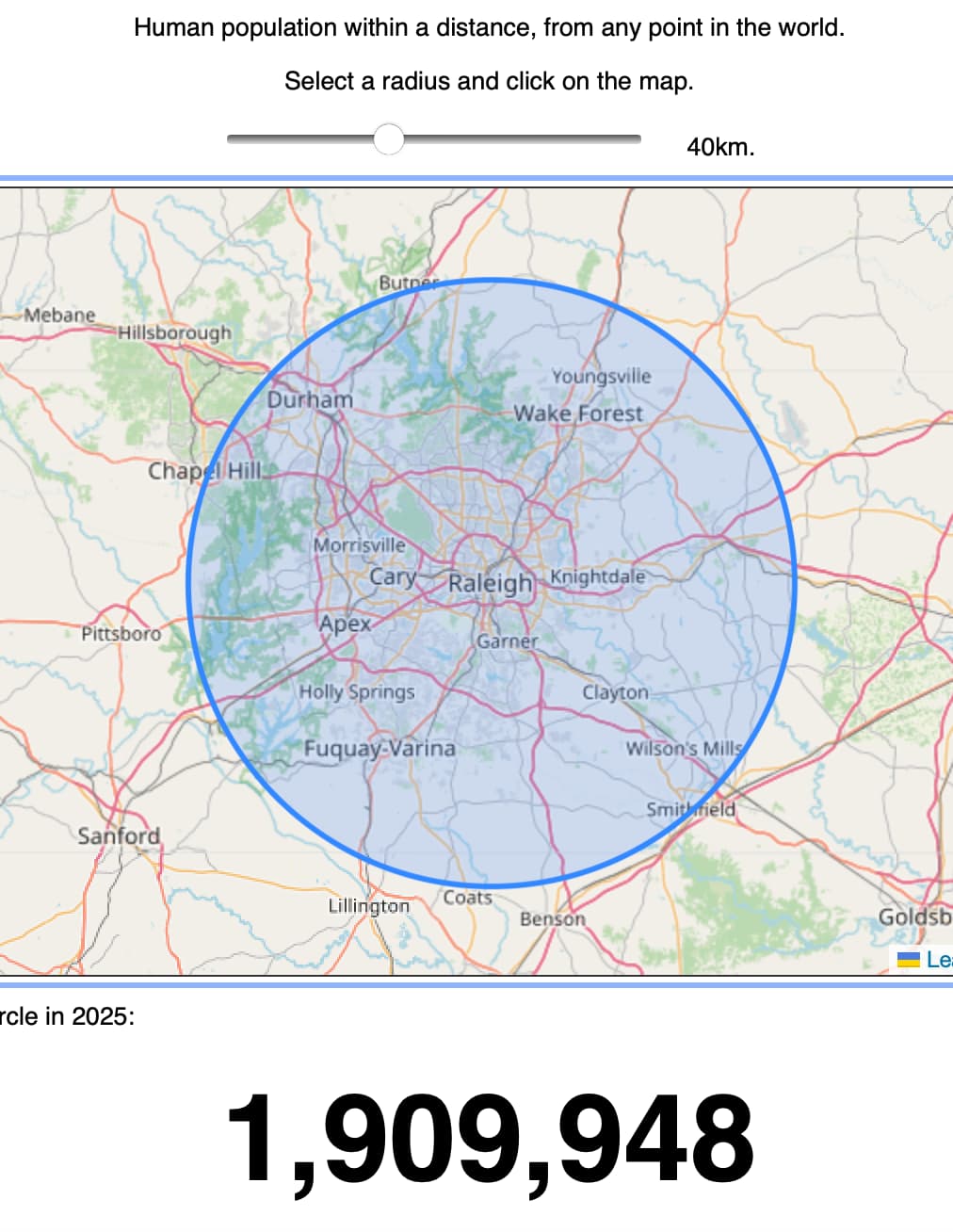Select the Pittsboro map label
Image resolution: width=953 pixels, height=1232 pixels.
(121, 634)
